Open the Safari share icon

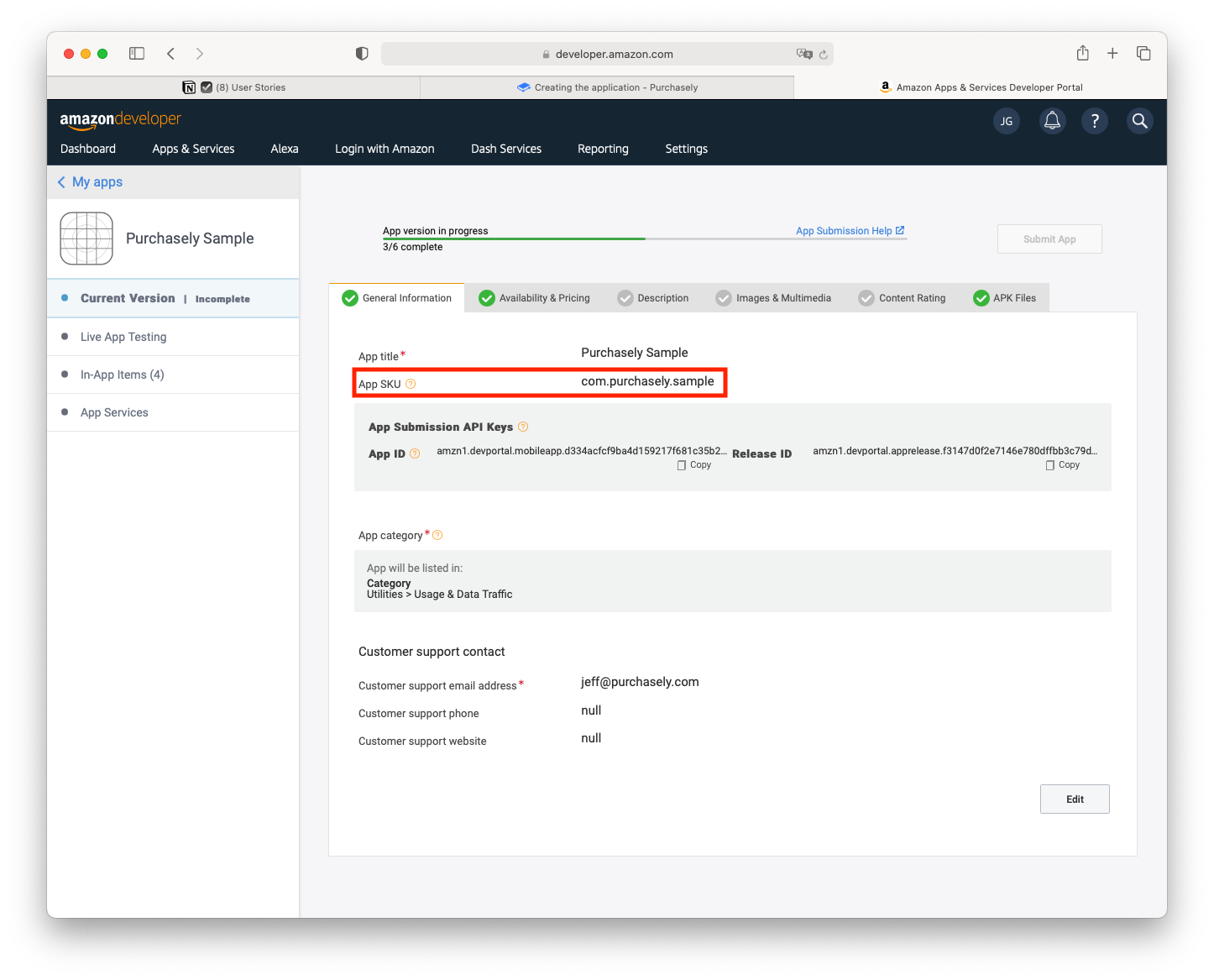tap(1083, 53)
